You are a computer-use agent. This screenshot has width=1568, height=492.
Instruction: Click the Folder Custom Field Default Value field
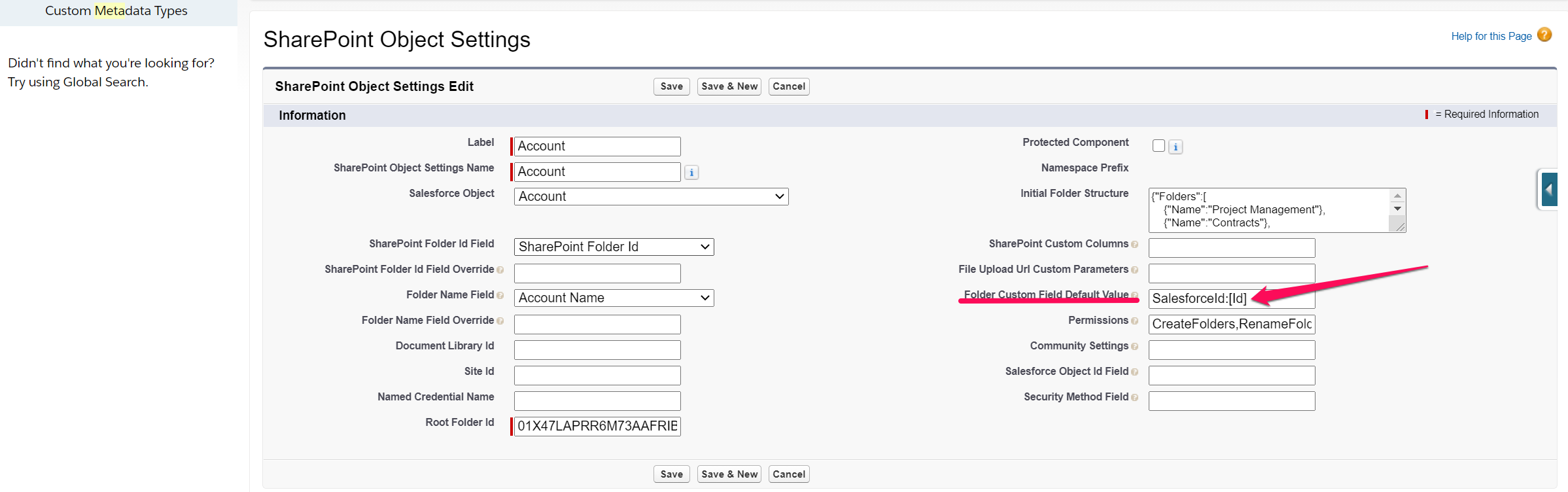pyautogui.click(x=1231, y=299)
